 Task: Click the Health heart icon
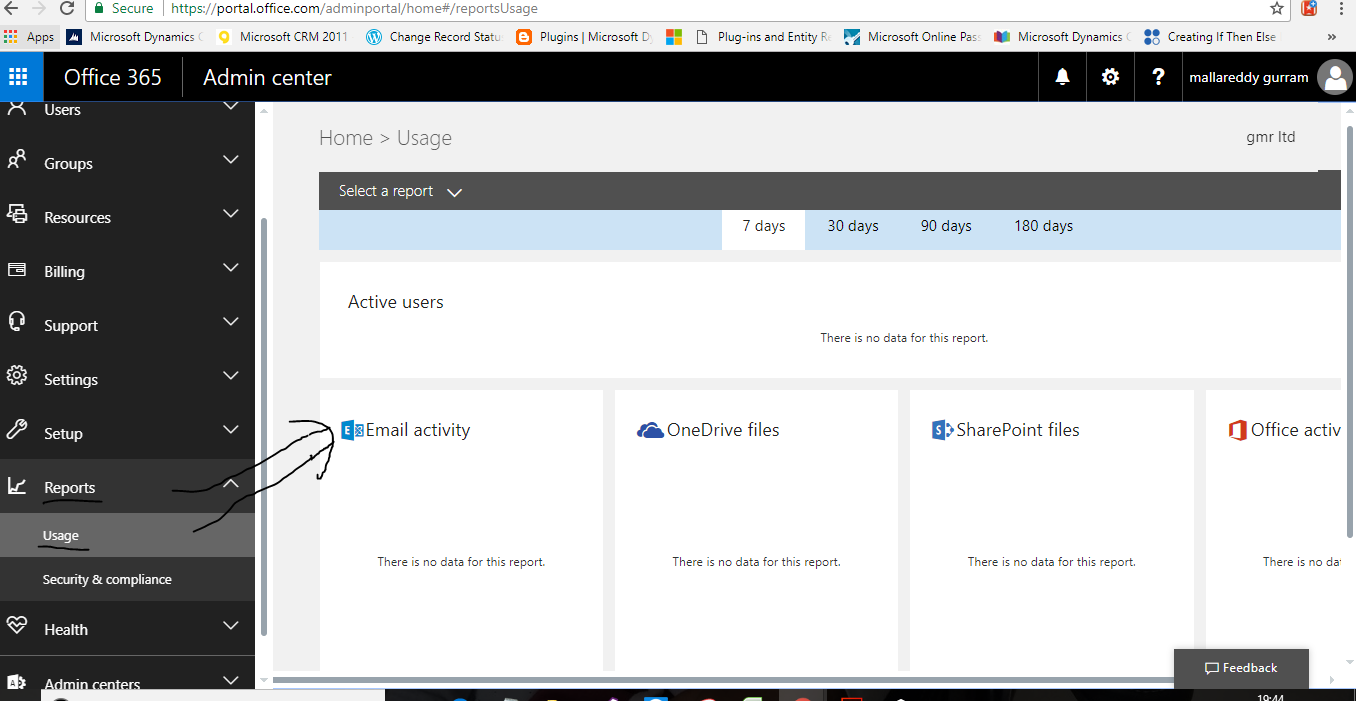click(17, 626)
